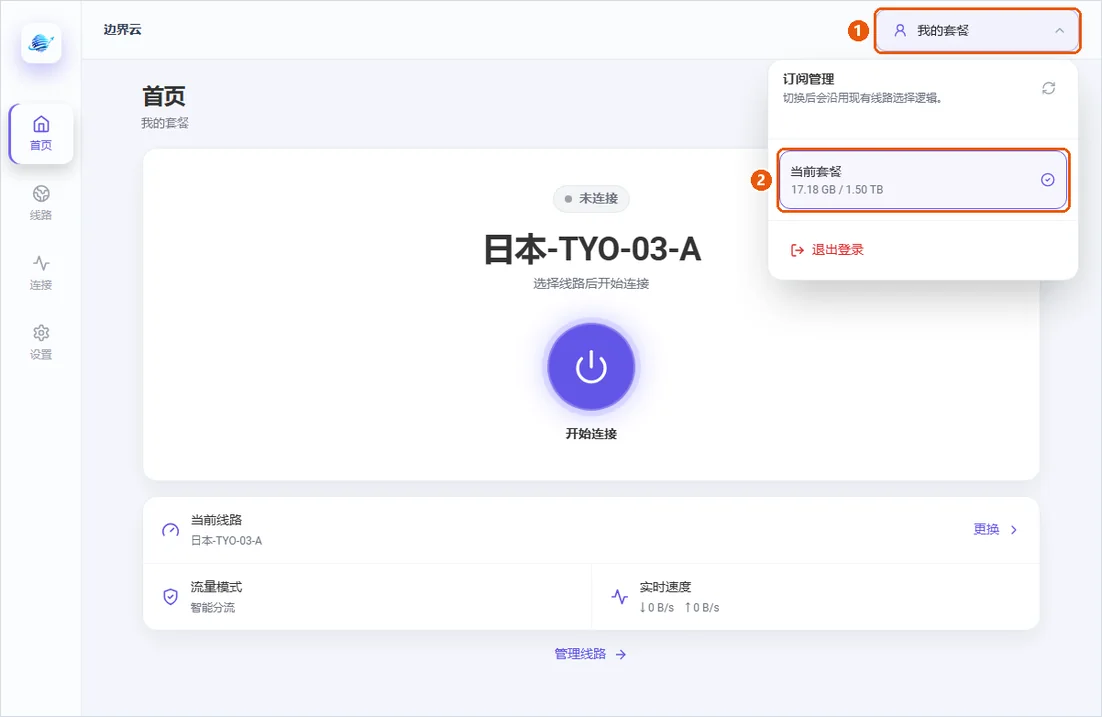1102x717 pixels.
Task: Click the 边界云 planet logo icon
Action: [x=41, y=43]
